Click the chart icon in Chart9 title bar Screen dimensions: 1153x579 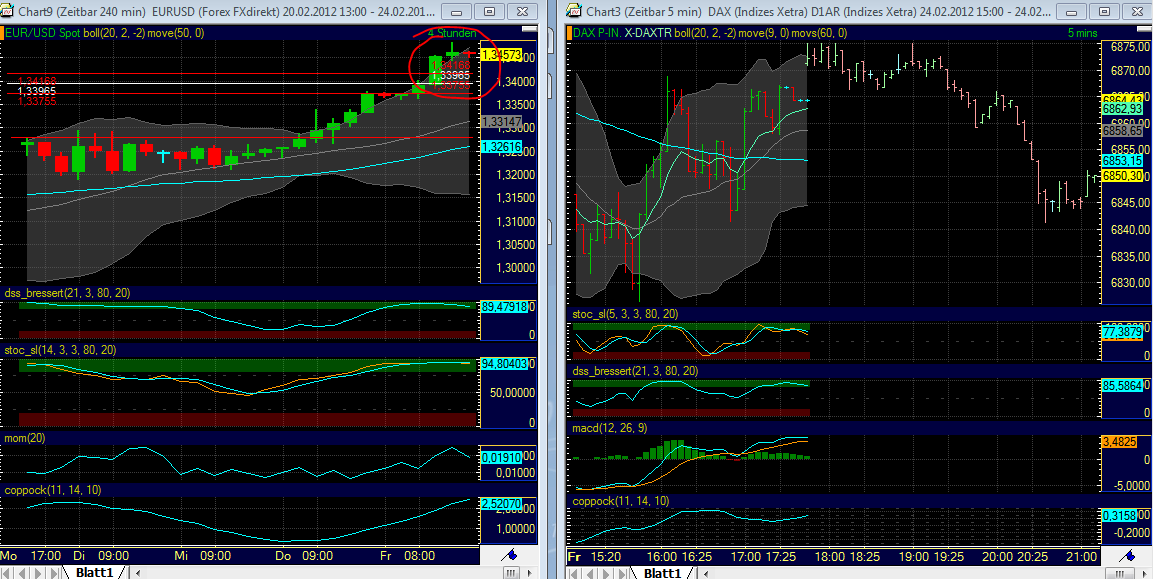tap(9, 11)
